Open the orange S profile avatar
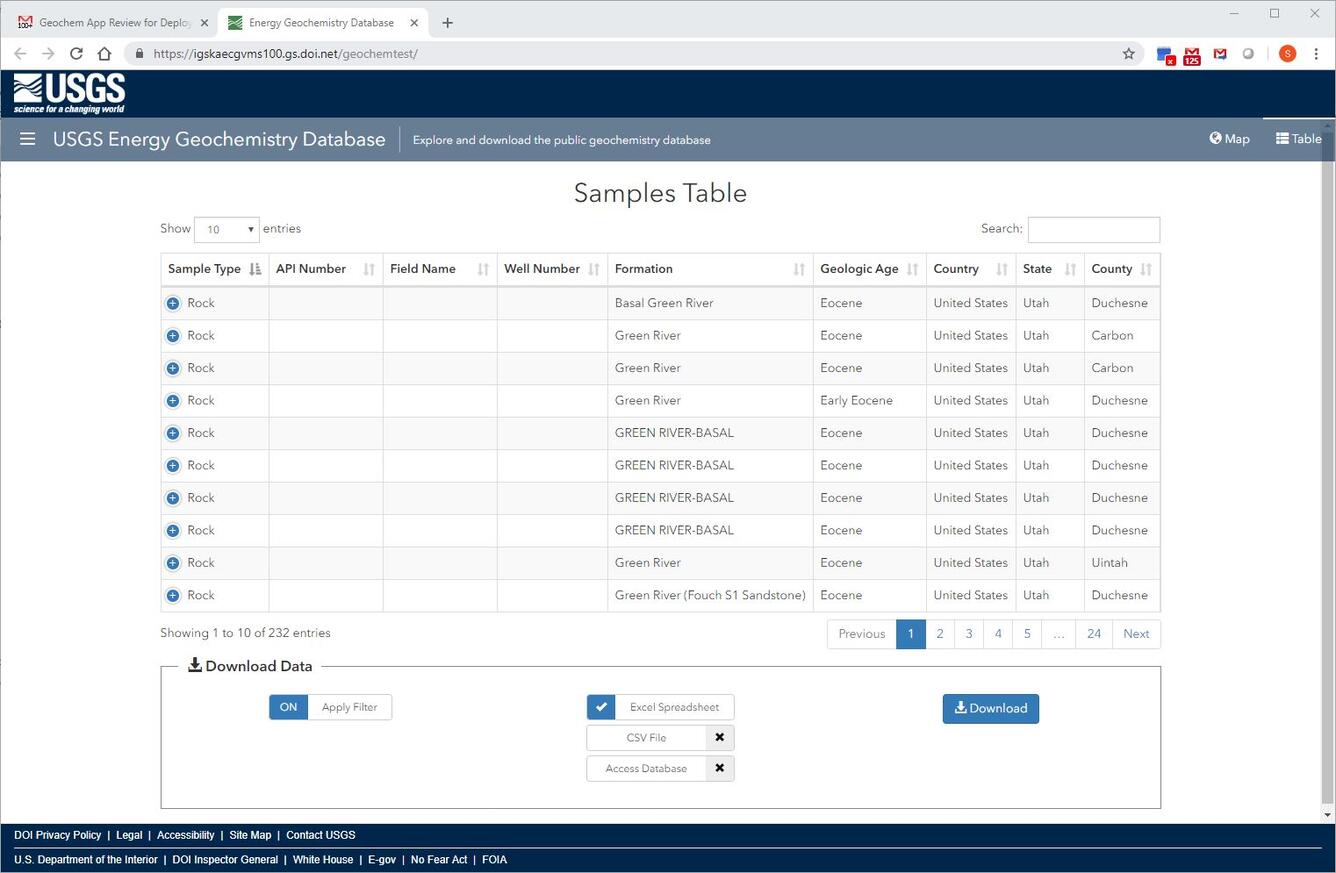Viewport: 1336px width, 873px height. [1287, 54]
